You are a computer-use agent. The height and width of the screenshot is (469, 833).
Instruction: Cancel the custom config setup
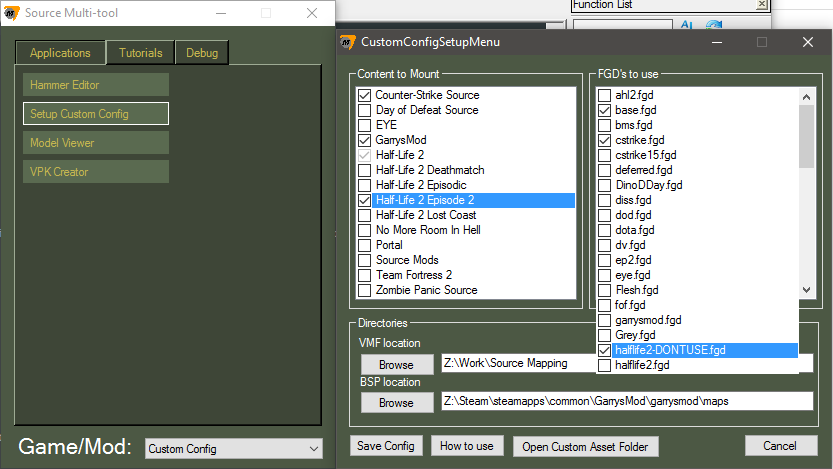tap(780, 446)
